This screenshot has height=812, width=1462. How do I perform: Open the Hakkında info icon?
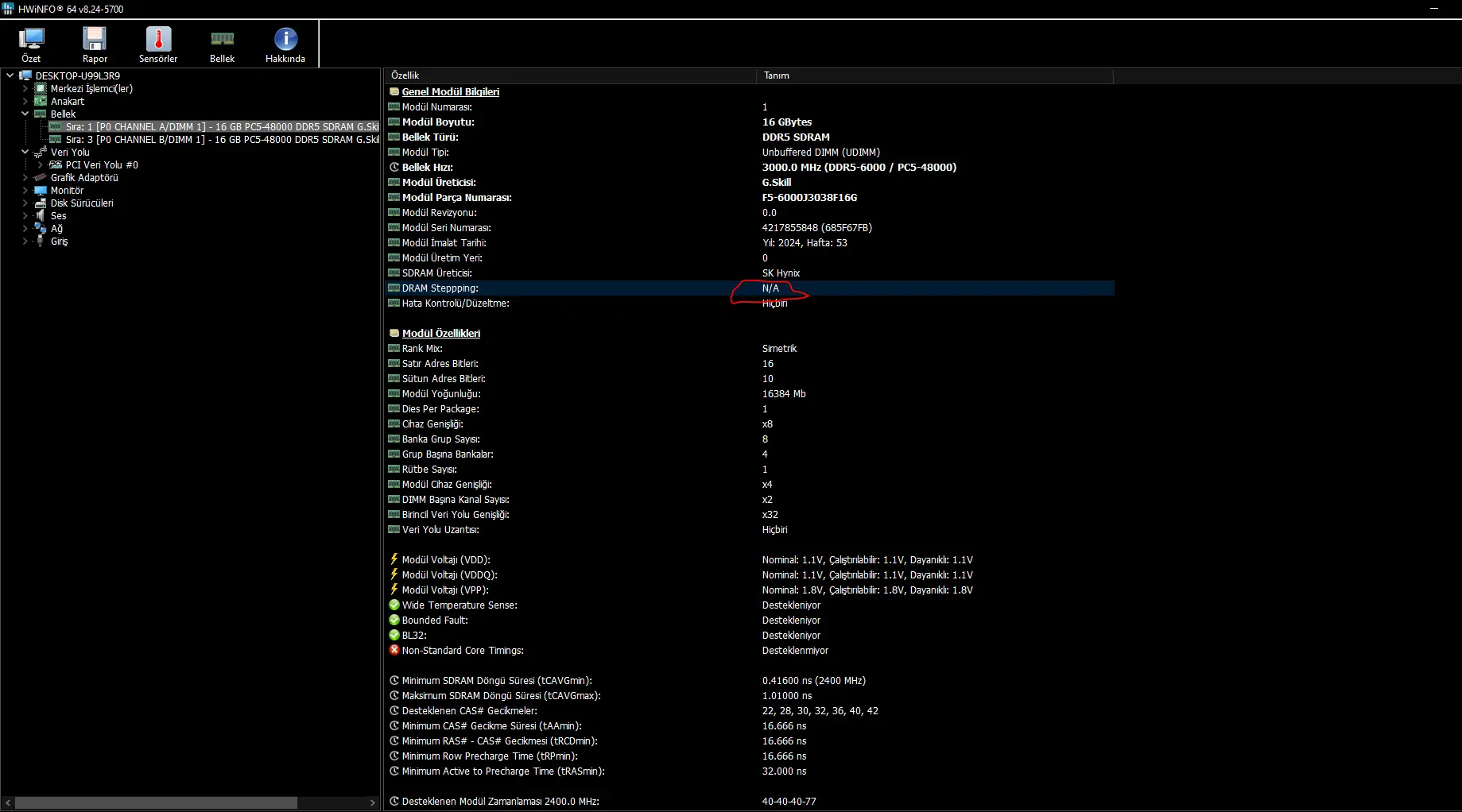pyautogui.click(x=285, y=39)
